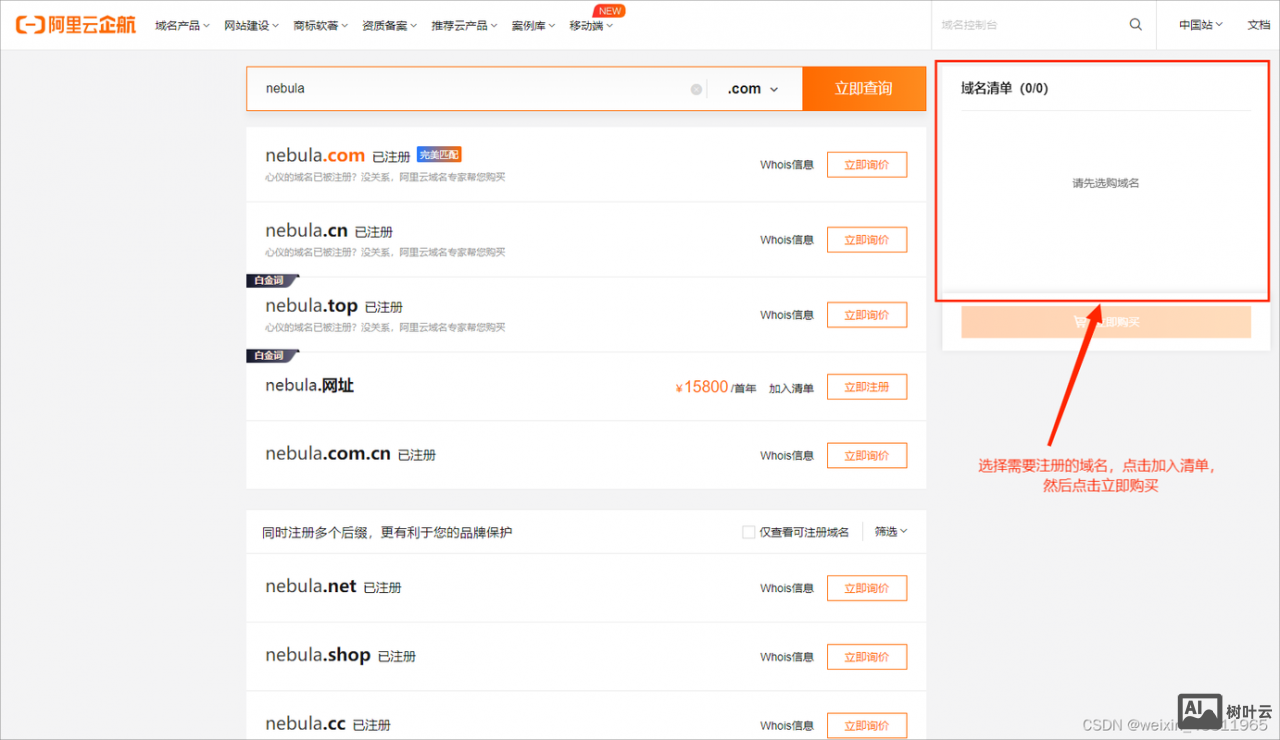
Task: Click the magnifier search icon in header
Action: 1135,25
